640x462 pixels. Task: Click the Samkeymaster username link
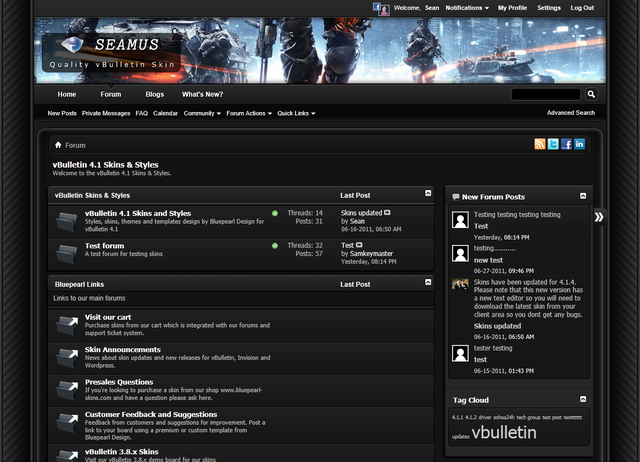(x=371, y=253)
